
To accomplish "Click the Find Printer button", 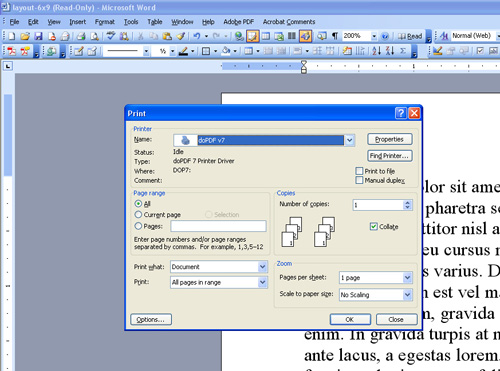I will click(x=390, y=156).
